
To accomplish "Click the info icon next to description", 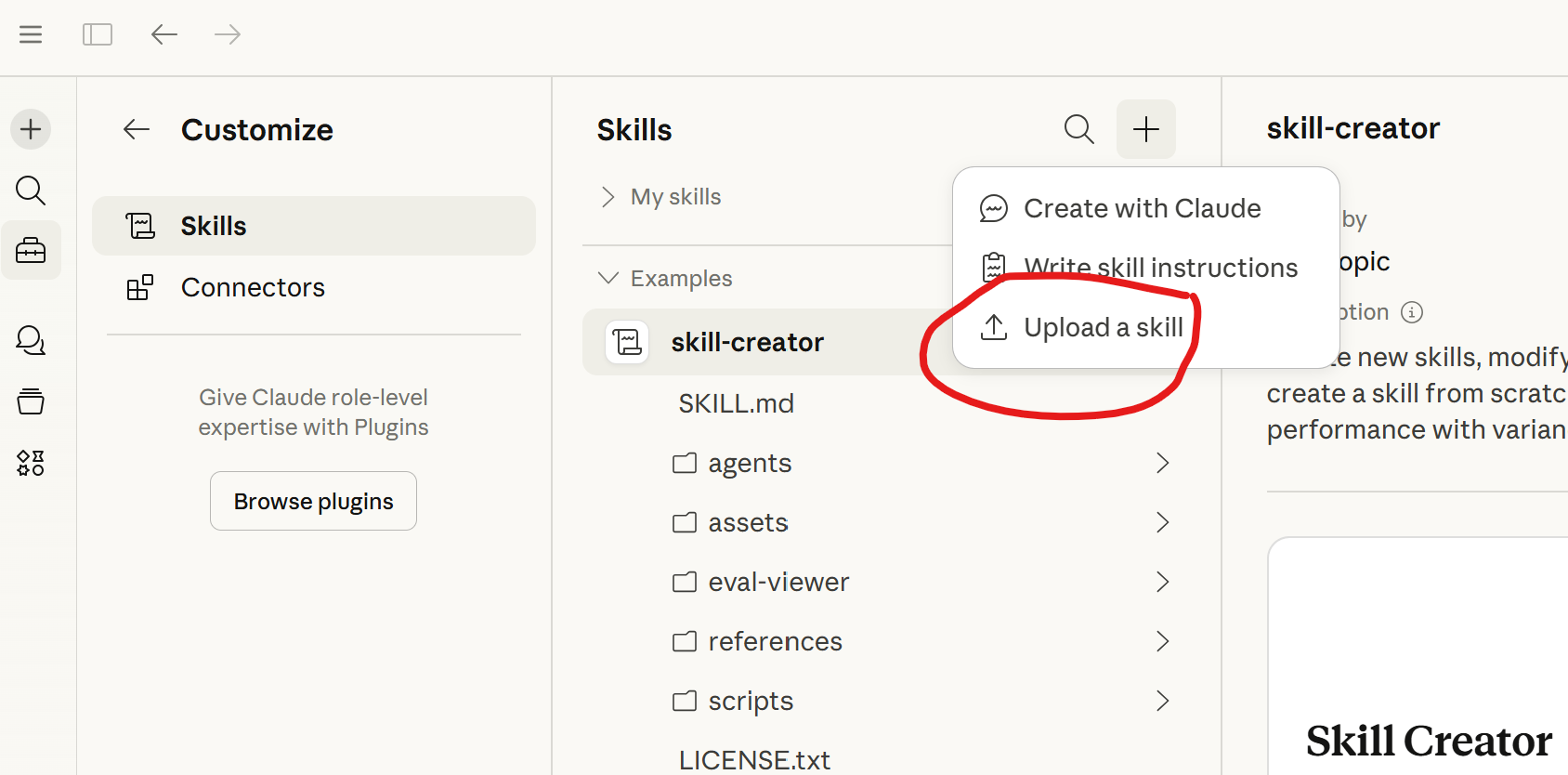I will 1412,312.
